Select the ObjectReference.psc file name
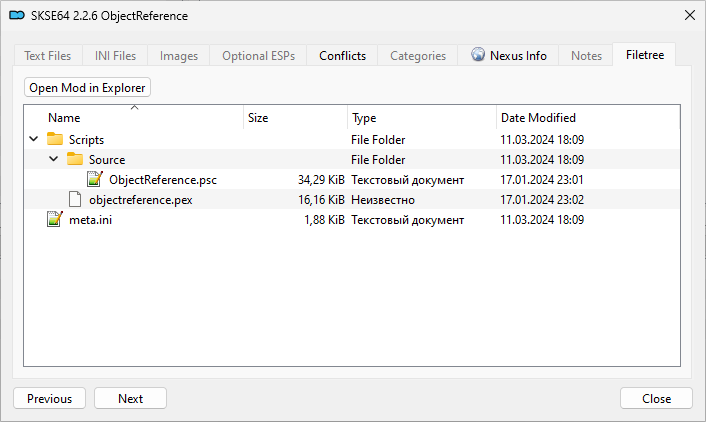The height and width of the screenshot is (422, 706). coord(163,180)
